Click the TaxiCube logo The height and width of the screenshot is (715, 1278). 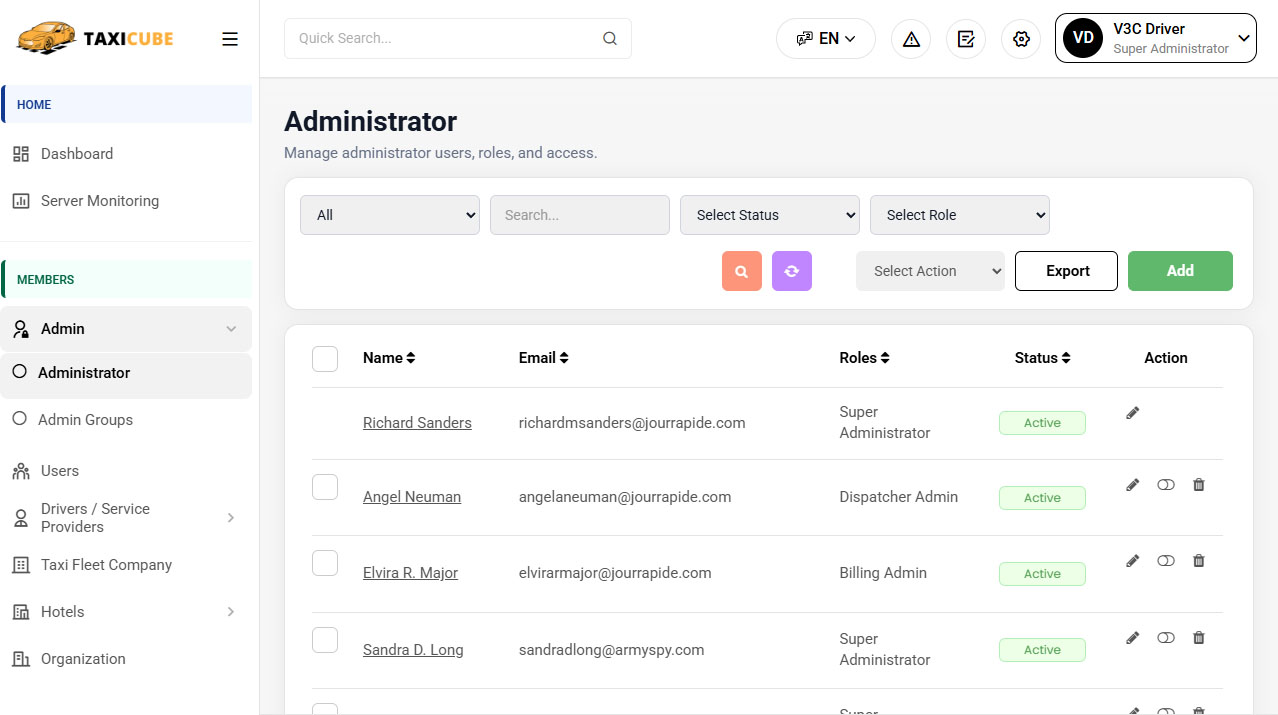point(95,38)
